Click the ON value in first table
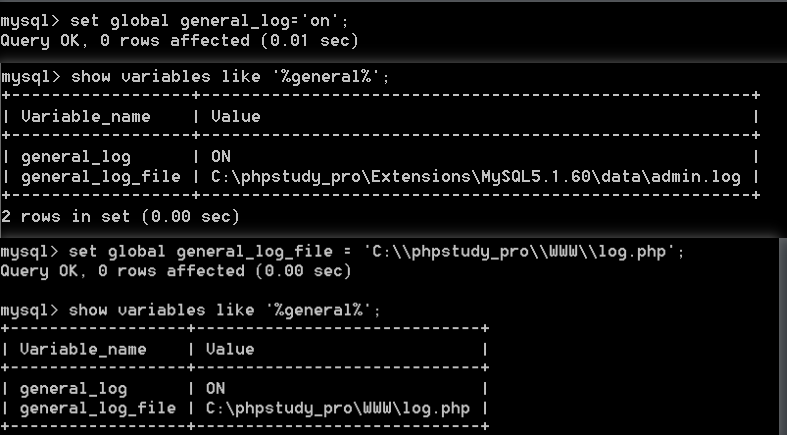Screen dimensions: 787x435 [221, 157]
